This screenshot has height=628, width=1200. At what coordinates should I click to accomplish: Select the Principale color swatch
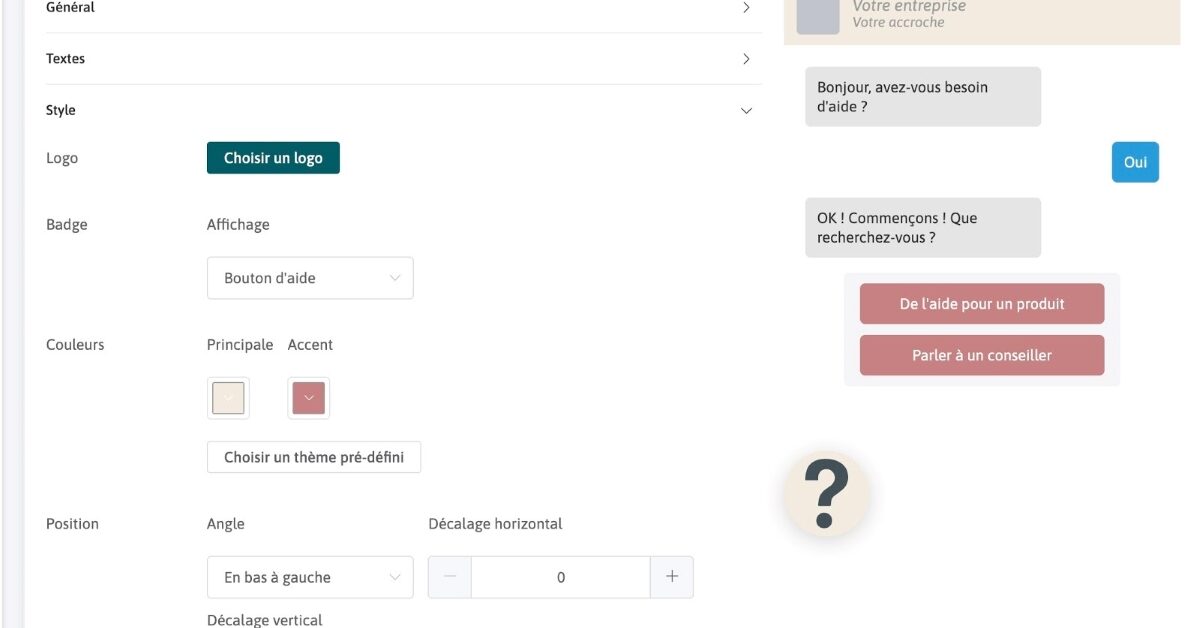(228, 397)
